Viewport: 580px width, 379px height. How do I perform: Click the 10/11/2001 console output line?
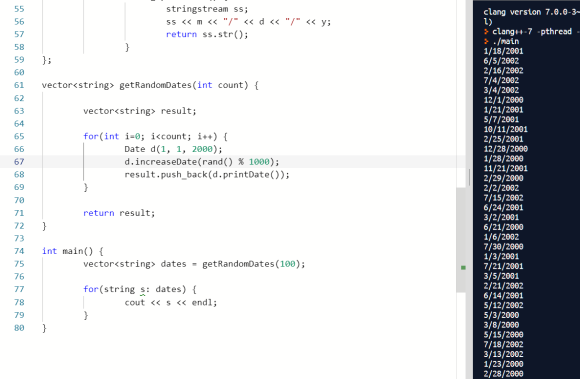(505, 129)
